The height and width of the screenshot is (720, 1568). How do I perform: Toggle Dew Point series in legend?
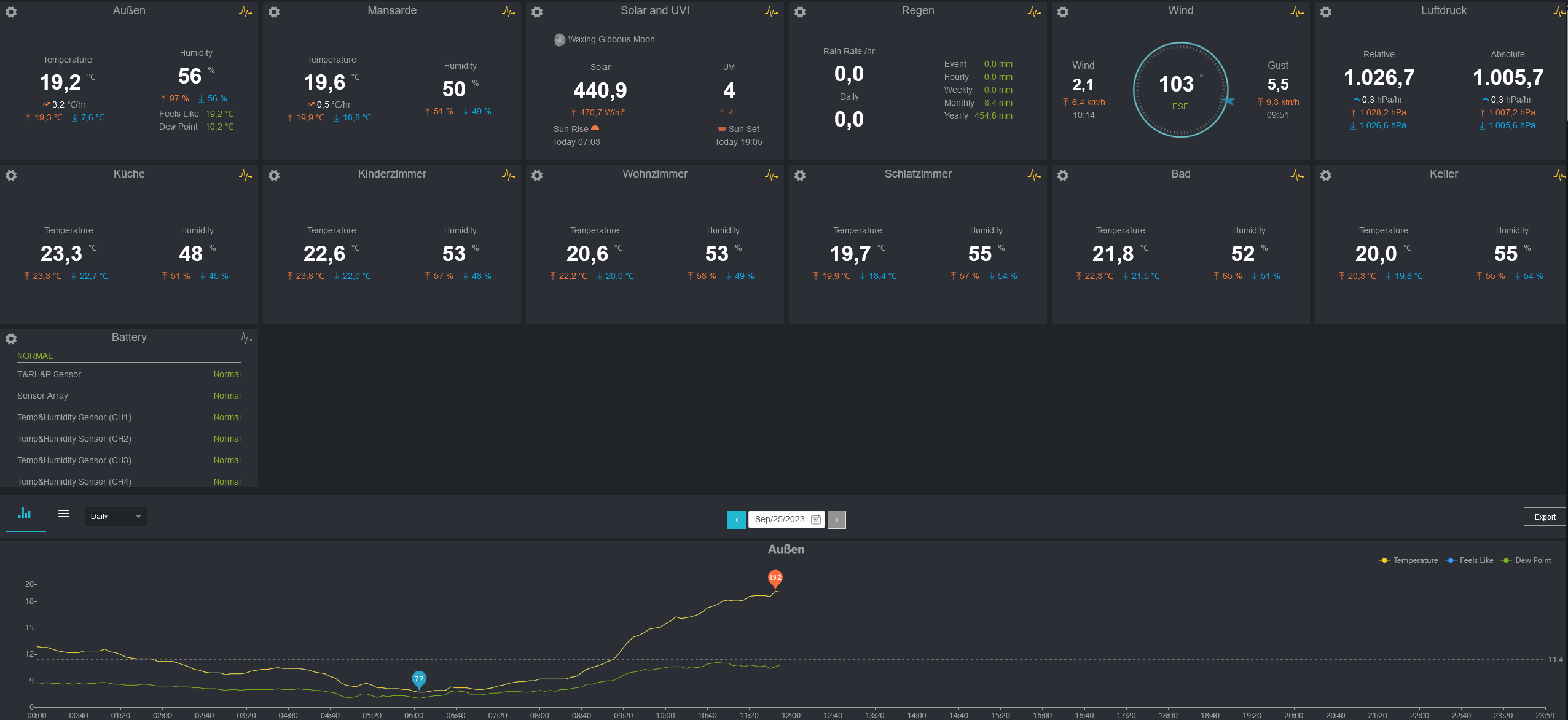(1526, 560)
